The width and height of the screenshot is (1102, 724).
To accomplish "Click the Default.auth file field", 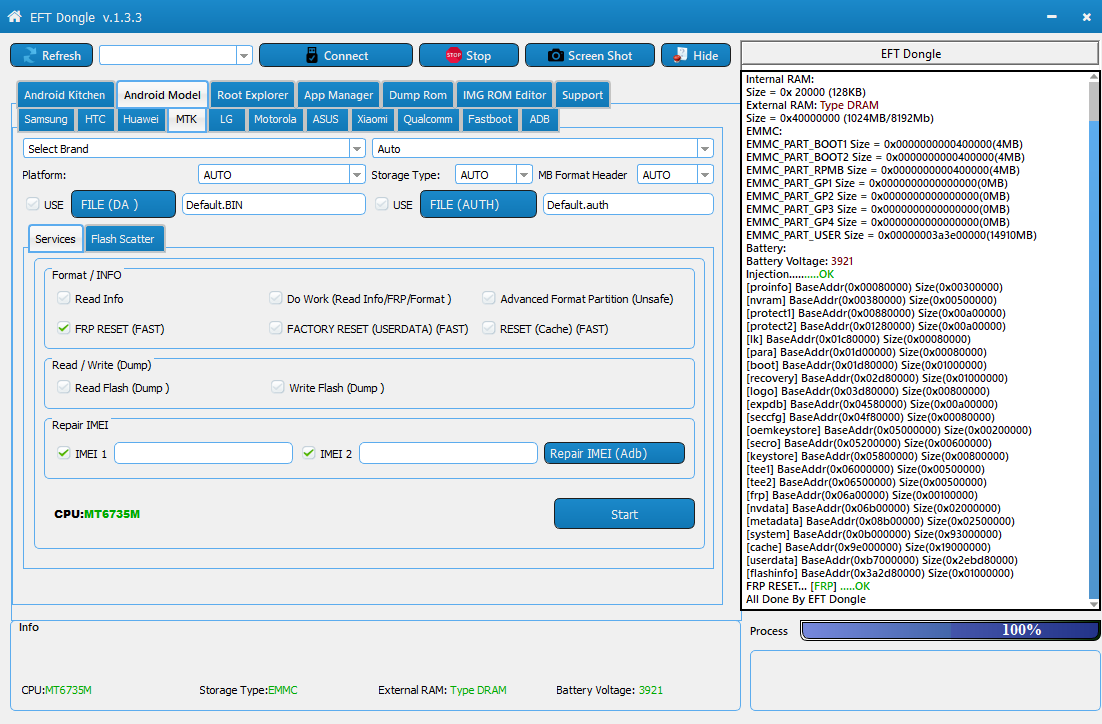I will point(628,205).
